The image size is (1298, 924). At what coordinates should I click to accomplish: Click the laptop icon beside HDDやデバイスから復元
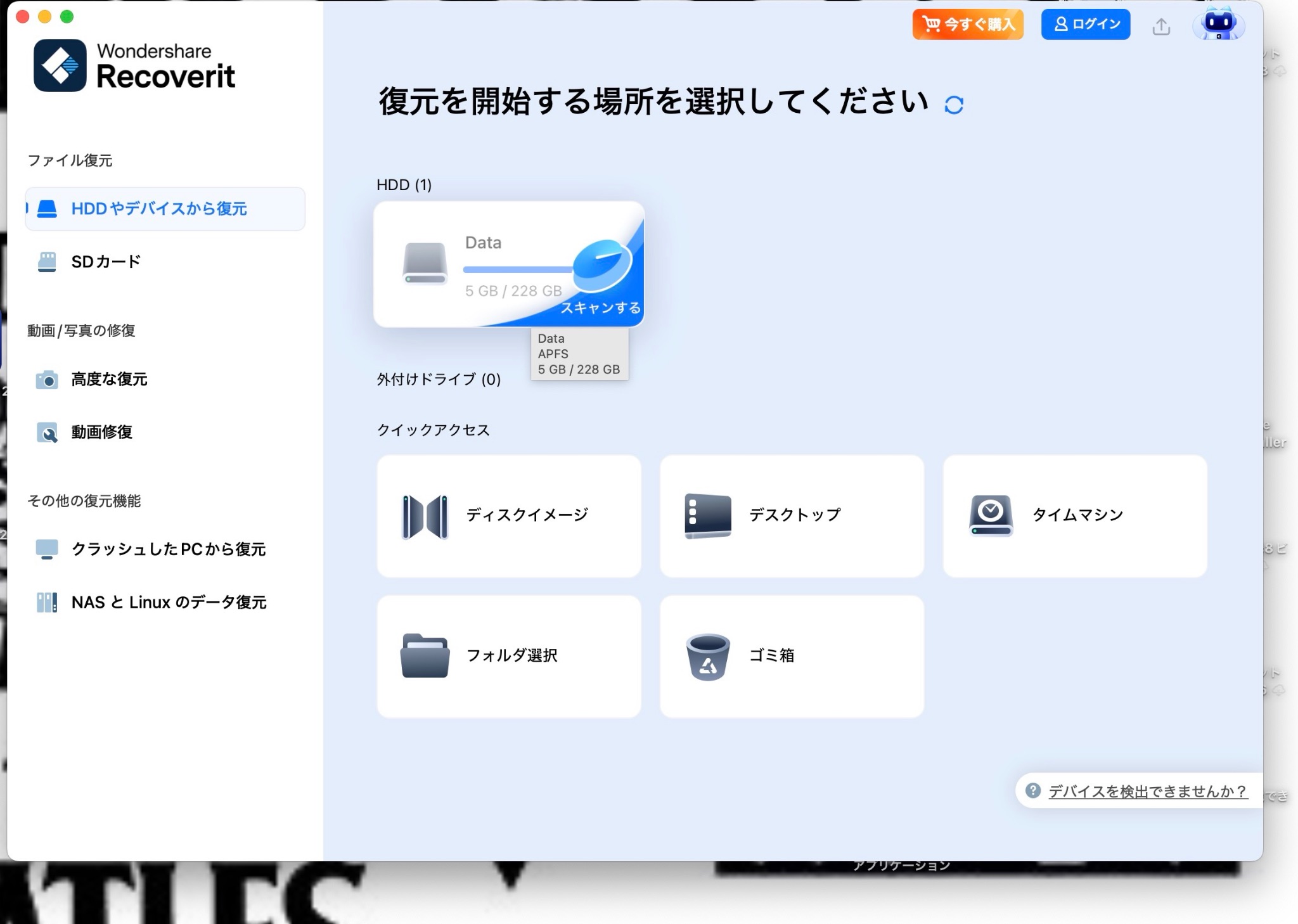pos(47,209)
